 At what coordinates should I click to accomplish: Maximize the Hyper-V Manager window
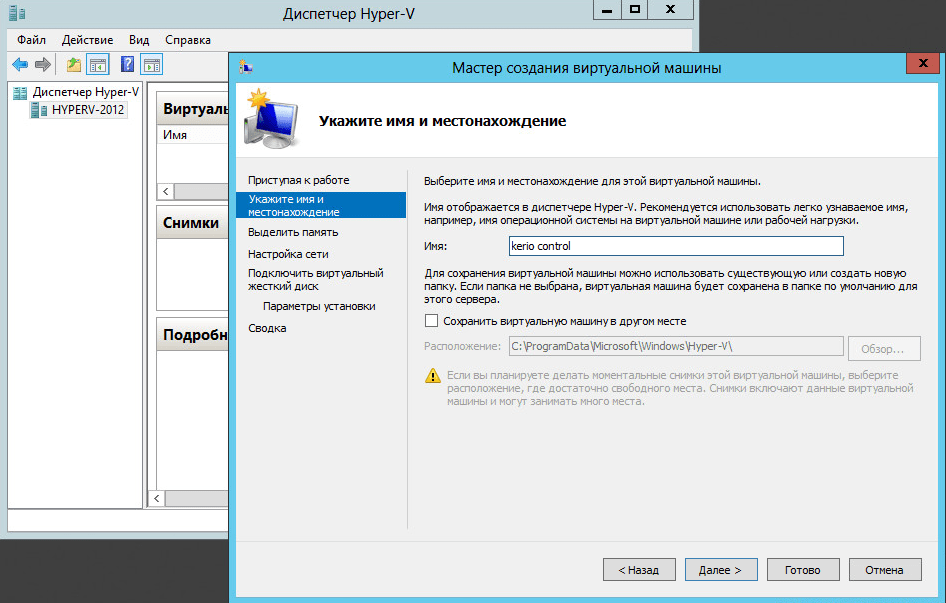635,10
